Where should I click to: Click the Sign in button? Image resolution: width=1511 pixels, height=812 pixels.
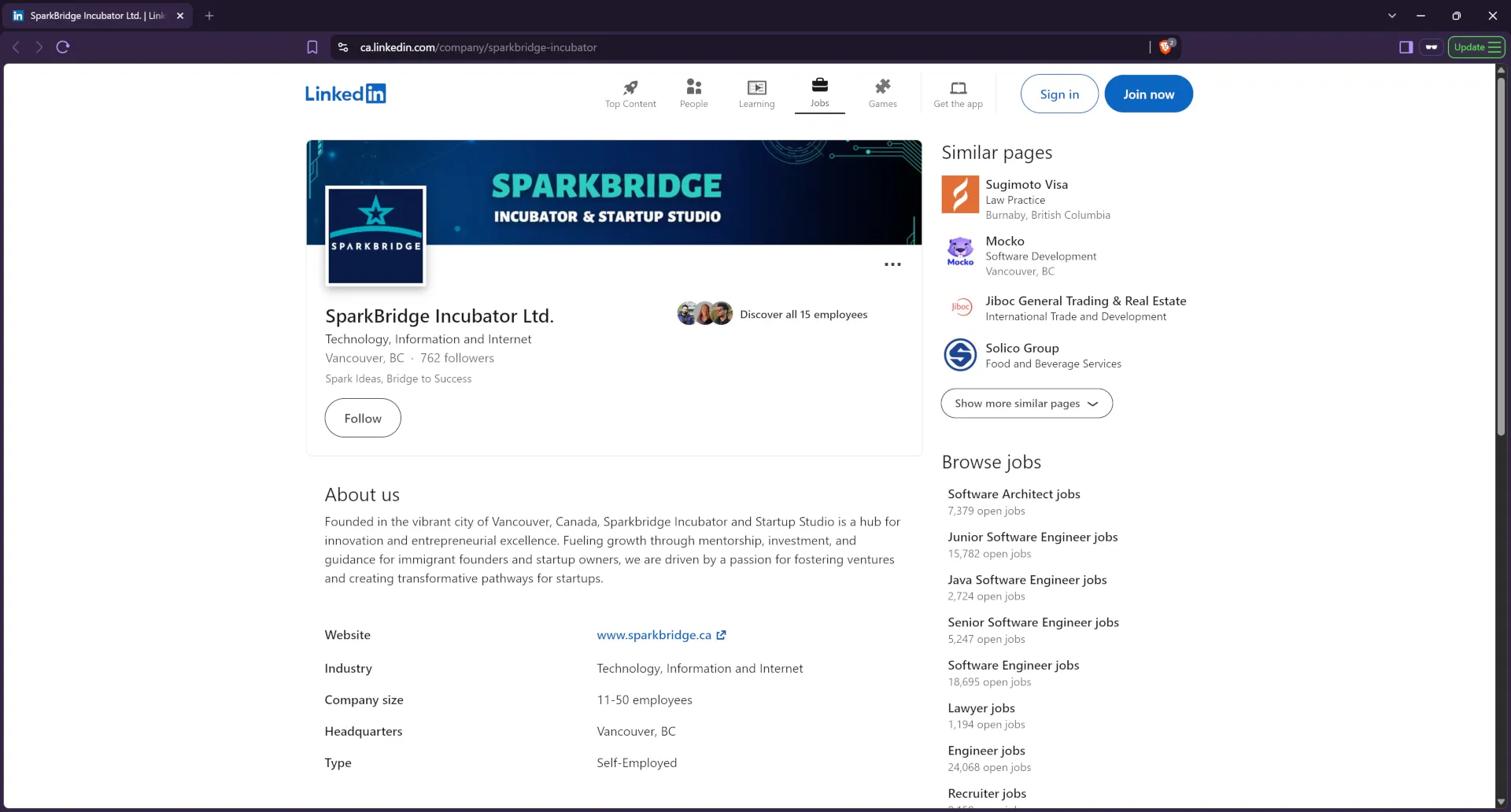pos(1059,94)
